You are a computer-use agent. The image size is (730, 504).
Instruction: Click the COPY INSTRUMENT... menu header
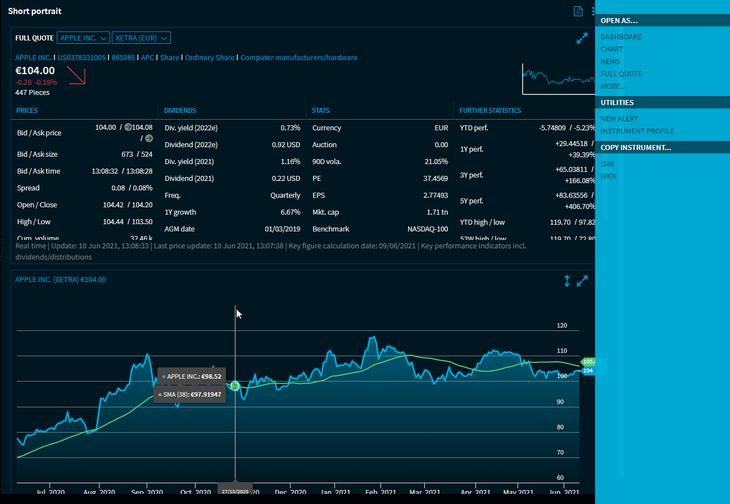[662, 148]
